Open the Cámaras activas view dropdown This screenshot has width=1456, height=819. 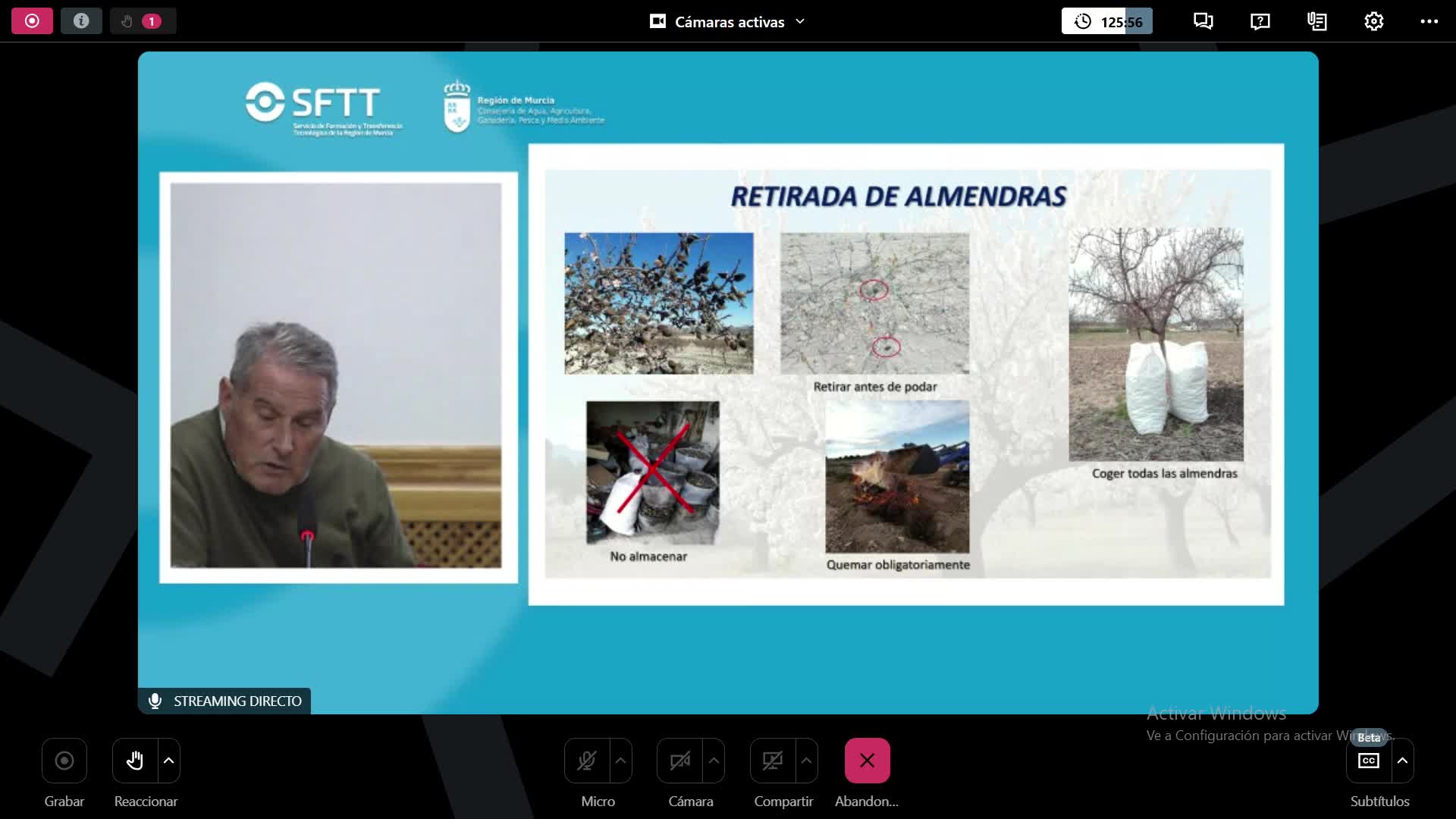[x=727, y=22]
